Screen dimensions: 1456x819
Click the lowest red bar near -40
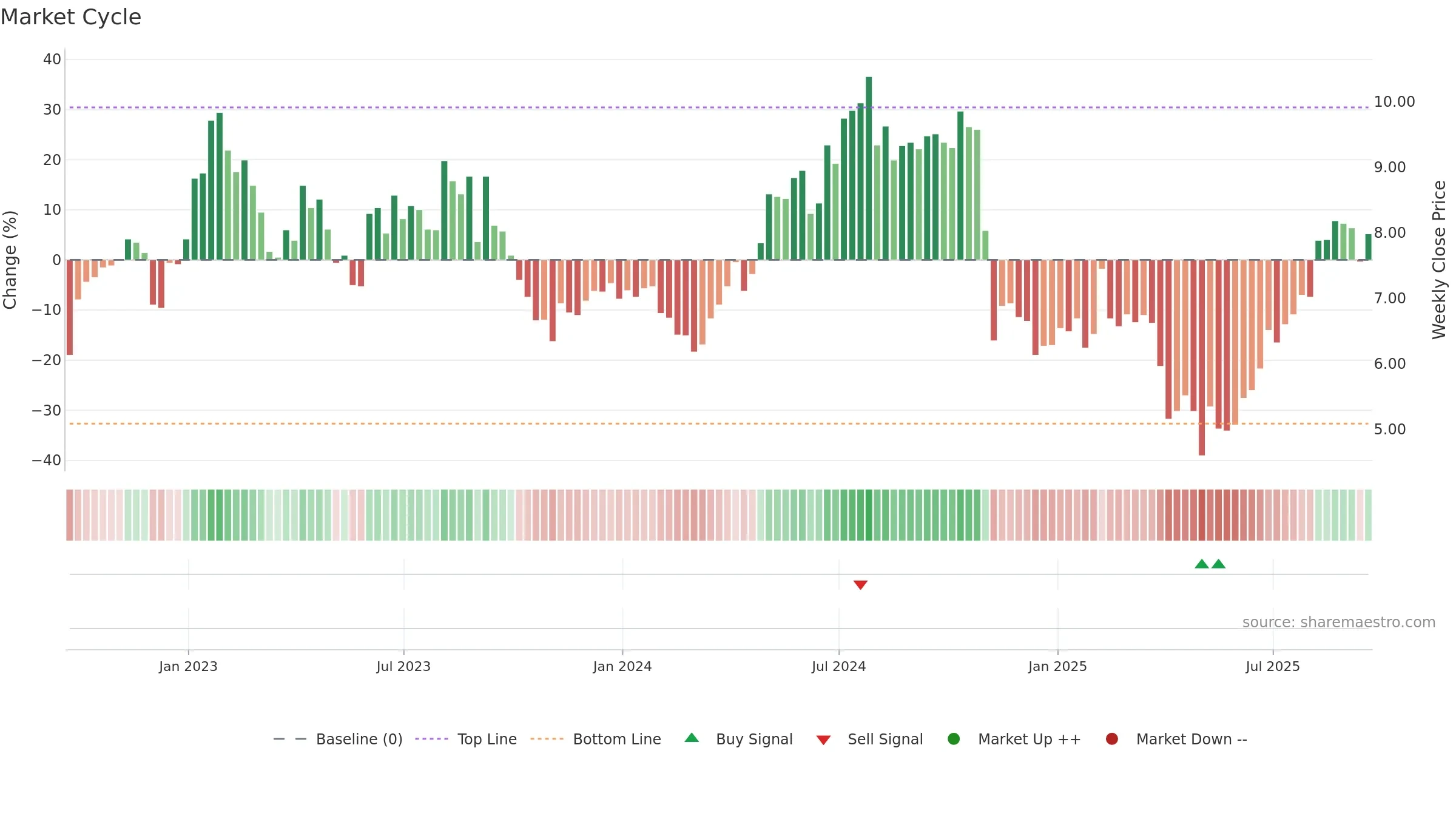(x=1202, y=357)
